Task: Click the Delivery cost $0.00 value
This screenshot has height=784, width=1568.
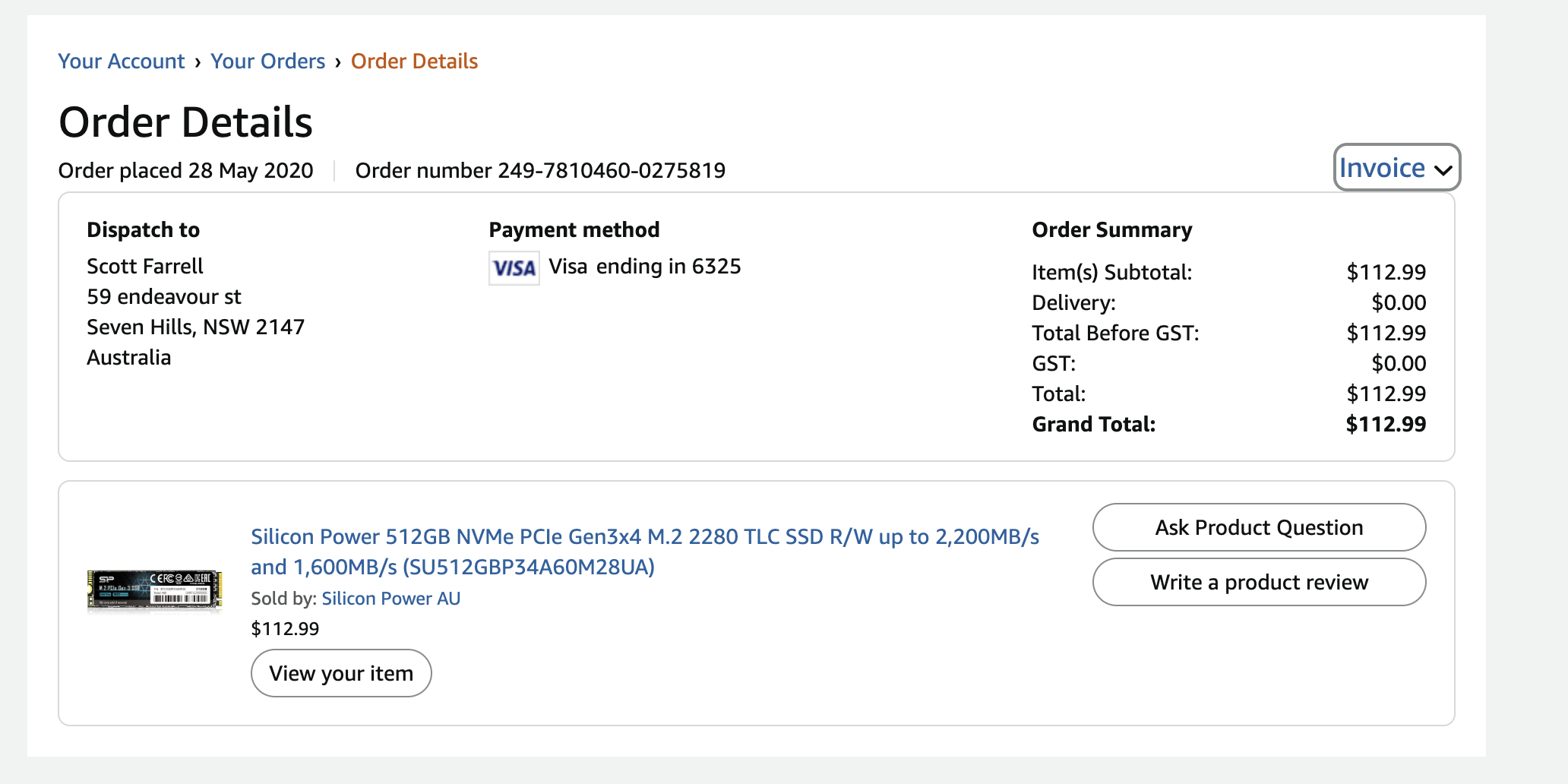Action: (x=1398, y=302)
